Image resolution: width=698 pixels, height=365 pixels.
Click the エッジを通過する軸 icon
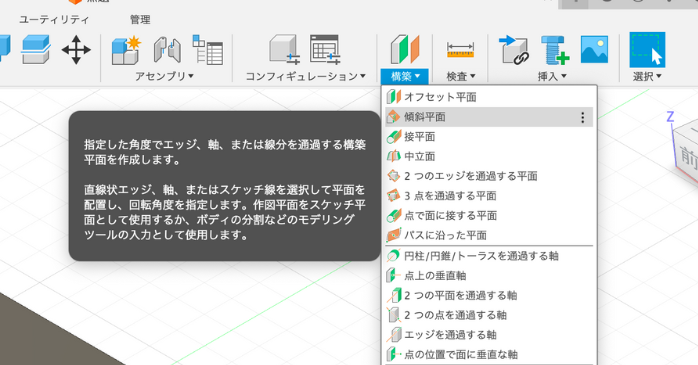[394, 335]
